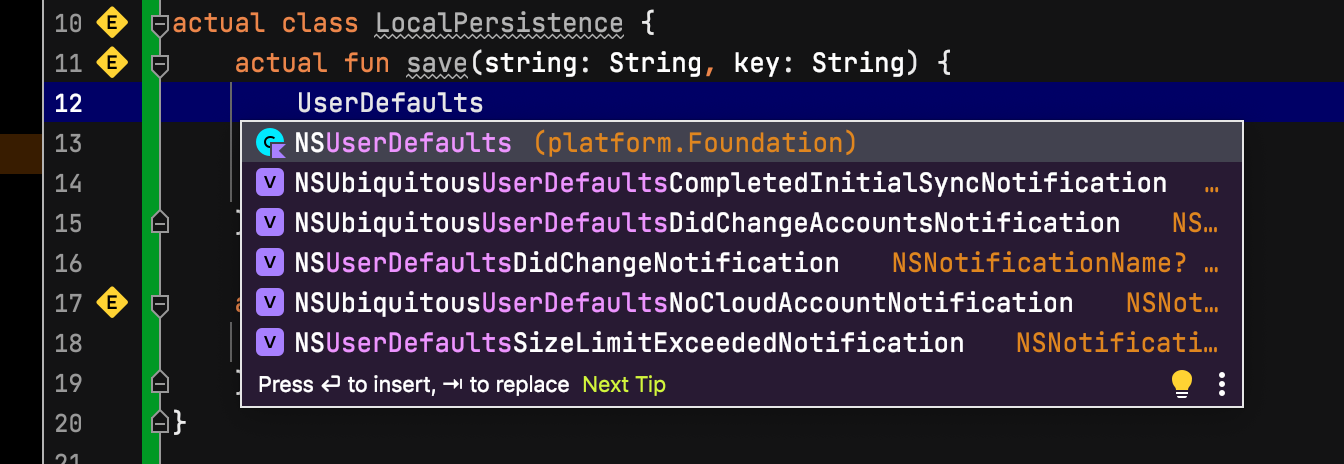Click the fold end marker on line 19
Screen dimensions: 1344x464
pyautogui.click(x=158, y=383)
